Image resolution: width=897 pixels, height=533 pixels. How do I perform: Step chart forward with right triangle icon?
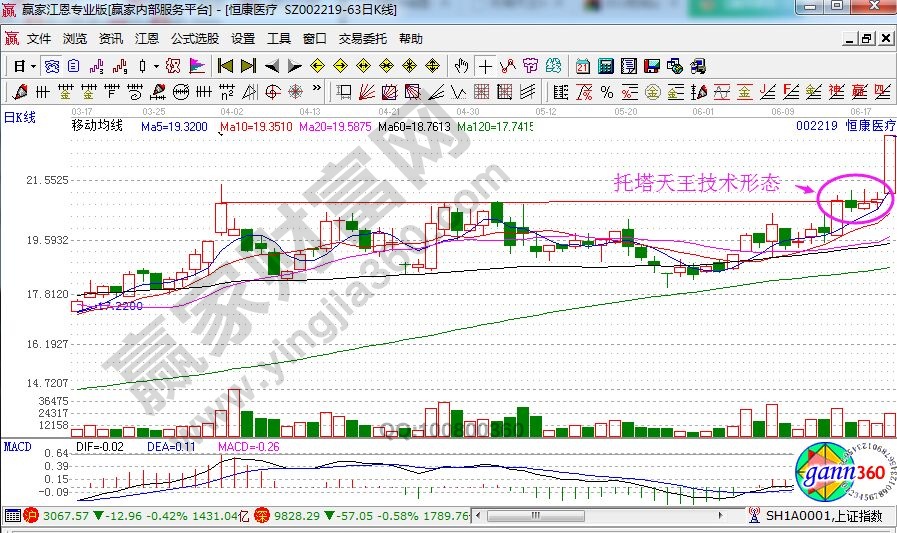pos(295,66)
